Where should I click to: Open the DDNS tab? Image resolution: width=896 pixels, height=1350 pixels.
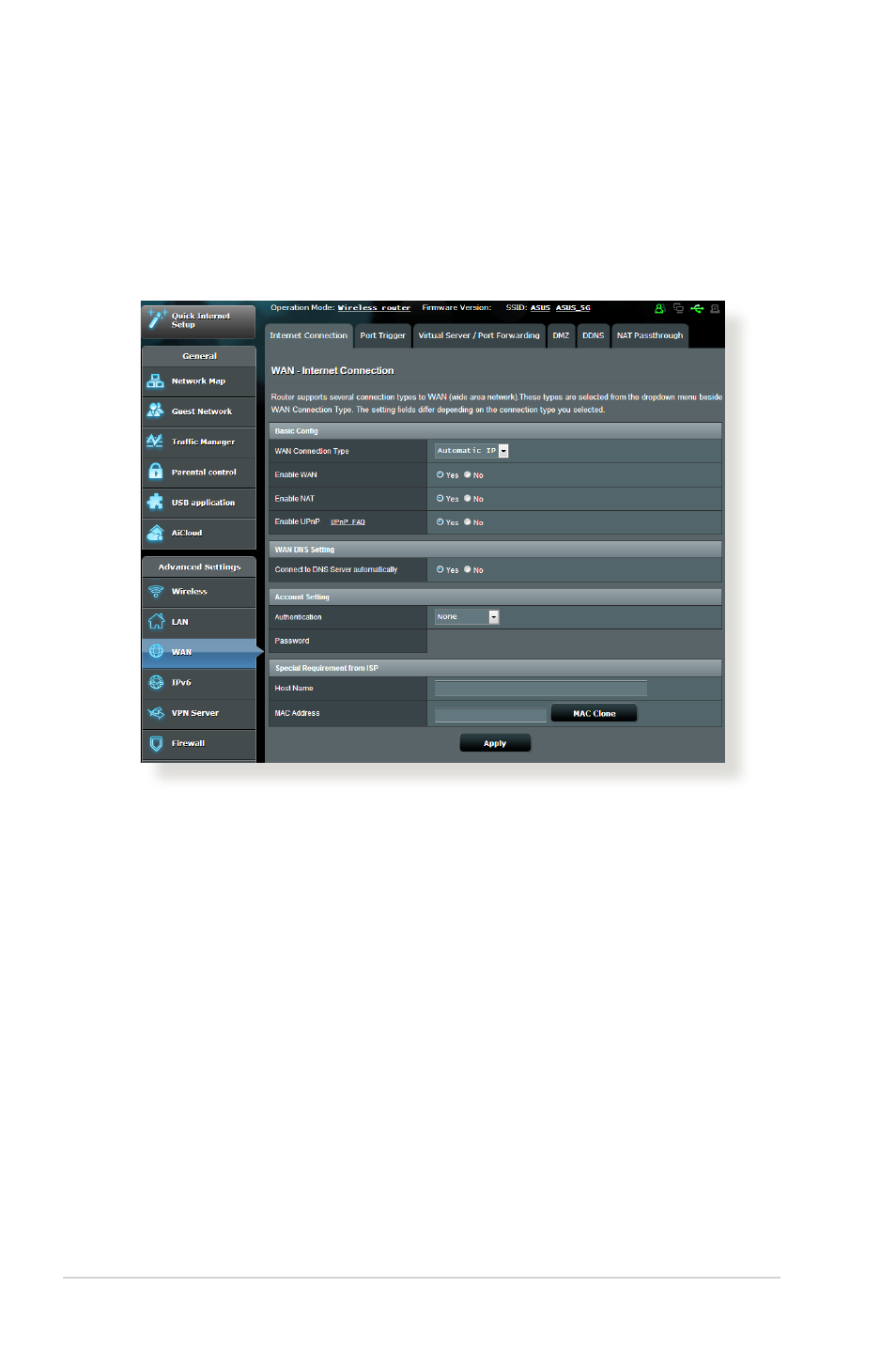coord(593,336)
